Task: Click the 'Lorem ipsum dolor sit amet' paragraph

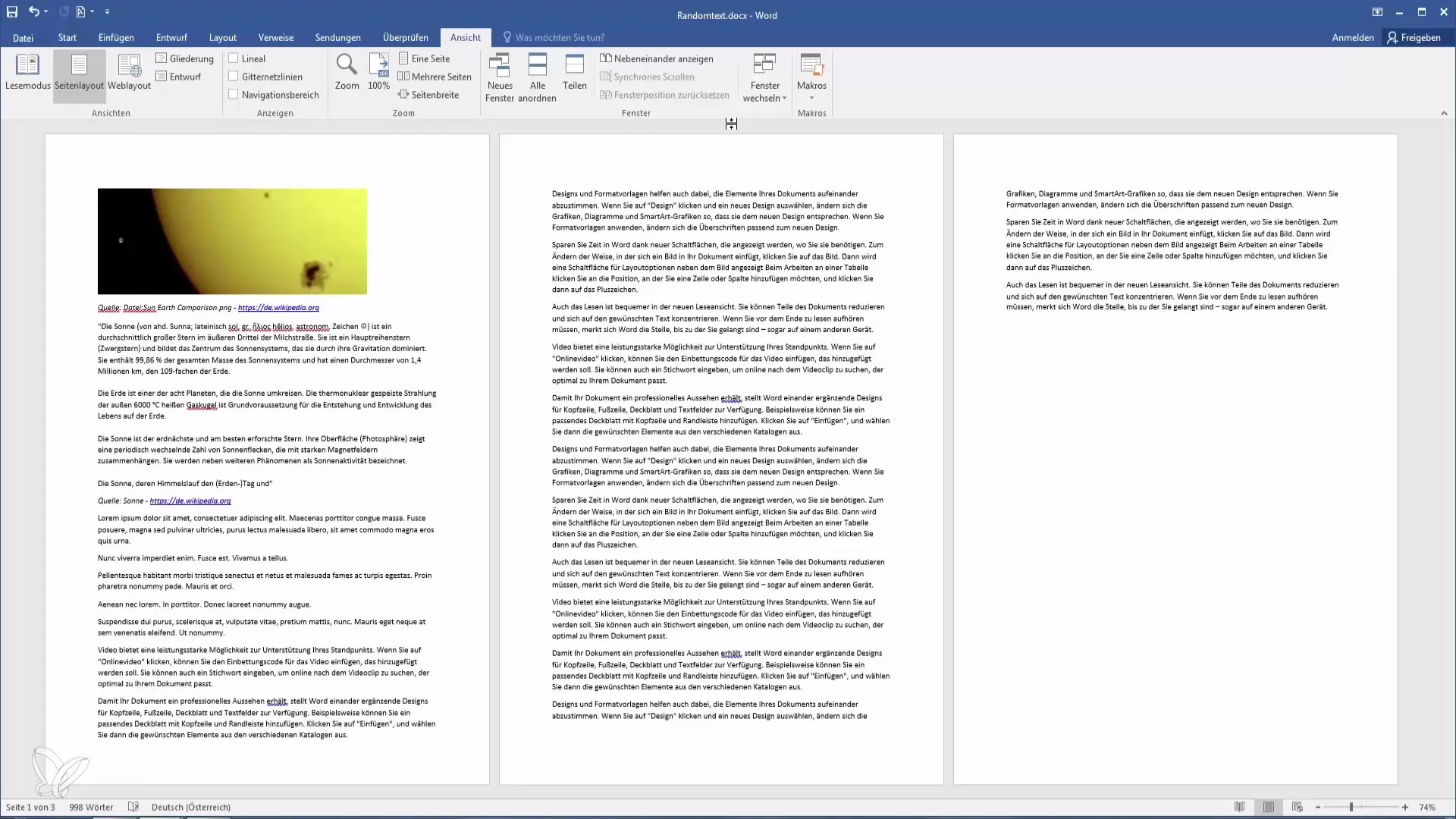Action: (x=266, y=529)
